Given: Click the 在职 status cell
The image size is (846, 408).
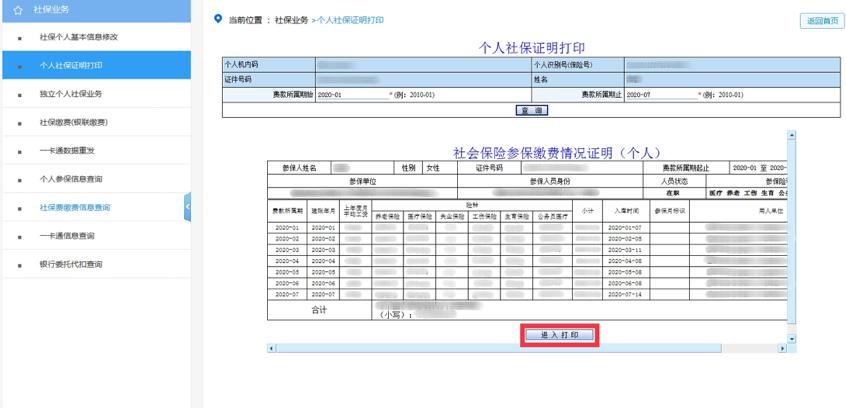Looking at the screenshot, I should click(x=674, y=193).
